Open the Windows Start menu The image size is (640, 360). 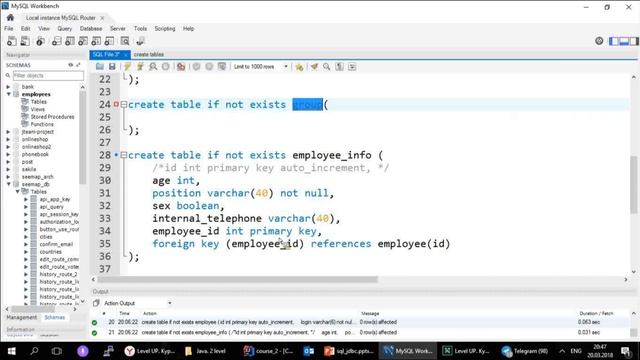click(11, 351)
